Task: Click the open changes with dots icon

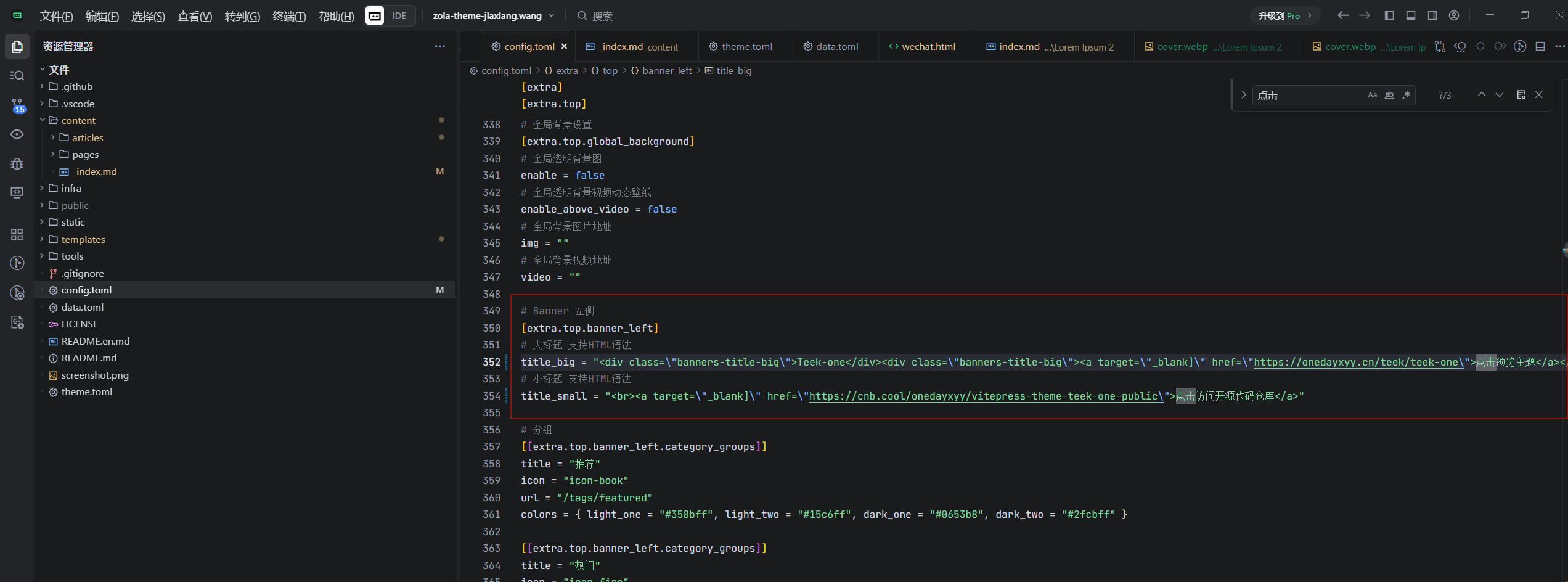Action: (x=1460, y=46)
